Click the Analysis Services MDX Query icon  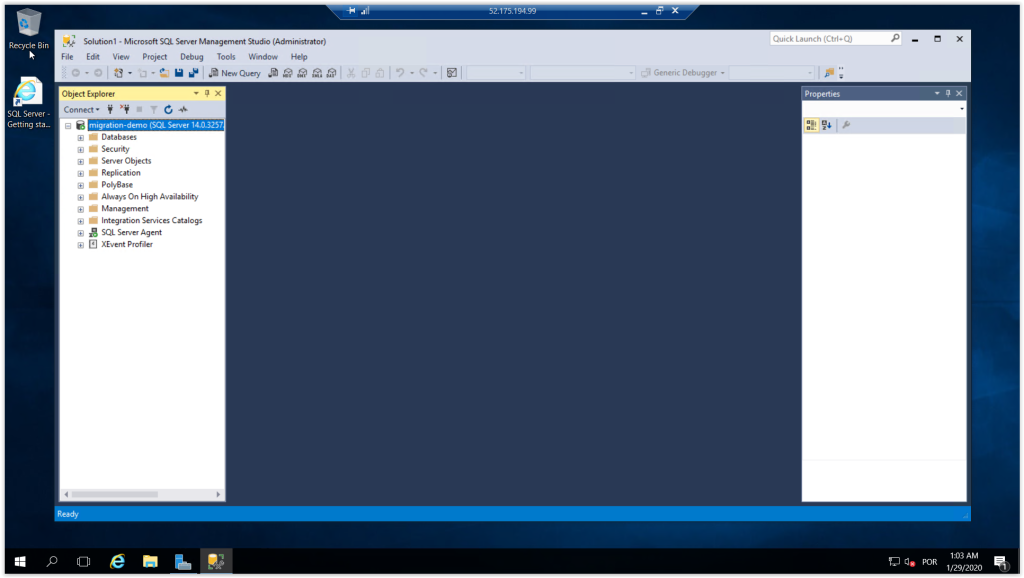287,73
